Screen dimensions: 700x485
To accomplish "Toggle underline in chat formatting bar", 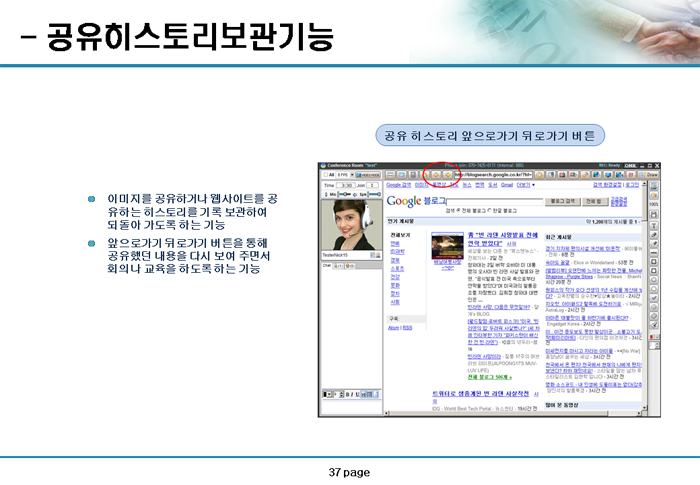I will [357, 394].
